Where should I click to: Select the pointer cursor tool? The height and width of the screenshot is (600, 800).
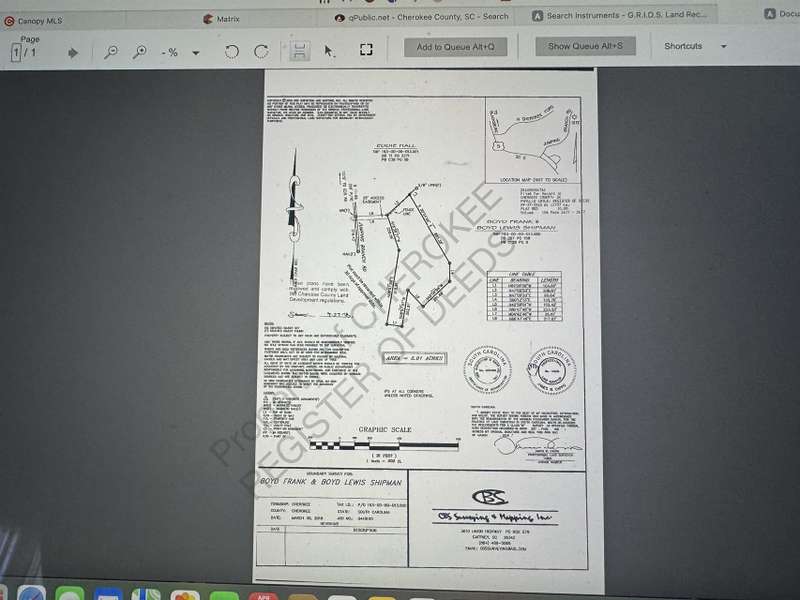click(x=330, y=51)
